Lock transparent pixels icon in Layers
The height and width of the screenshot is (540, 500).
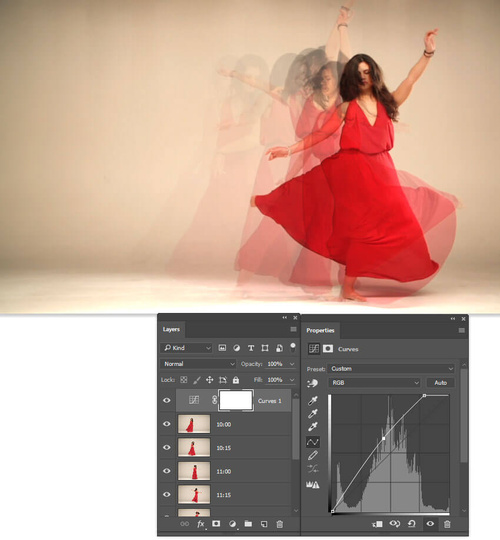point(184,380)
